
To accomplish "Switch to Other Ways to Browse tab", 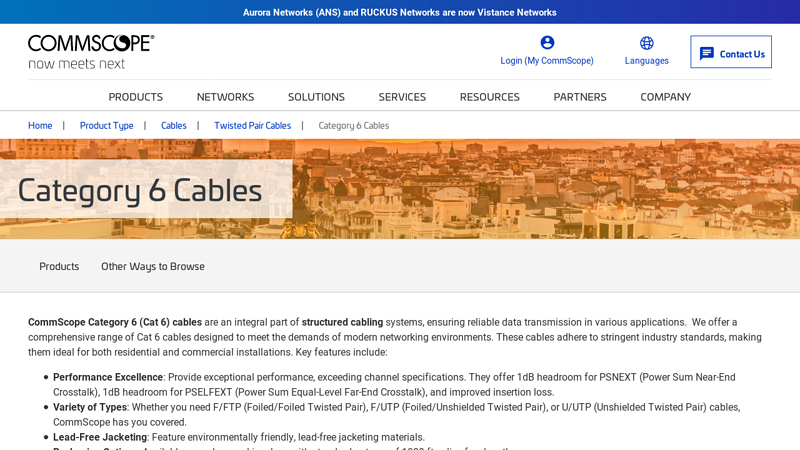I will [153, 266].
